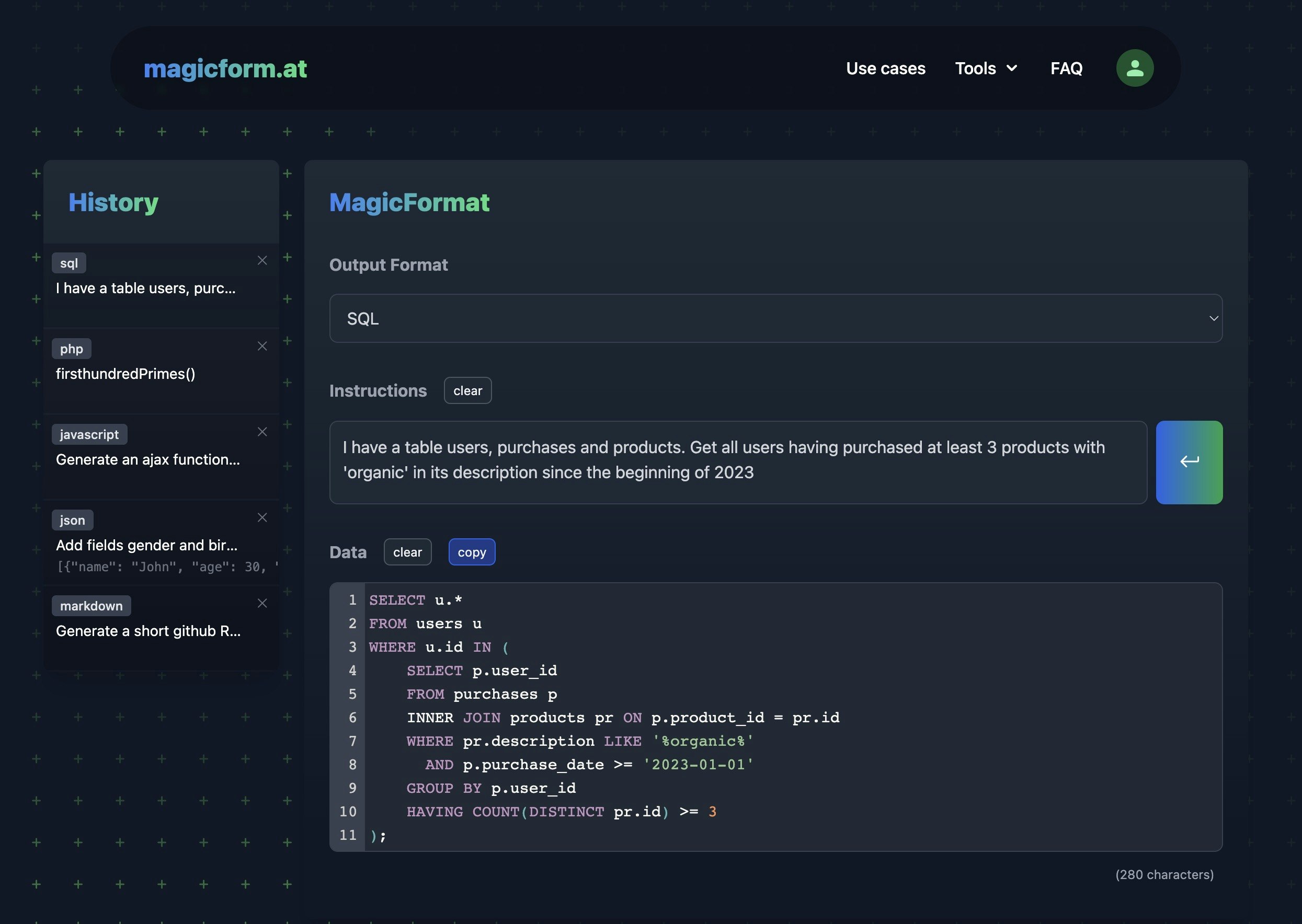Viewport: 1302px width, 924px height.
Task: Click the Output Format label
Action: (x=389, y=265)
